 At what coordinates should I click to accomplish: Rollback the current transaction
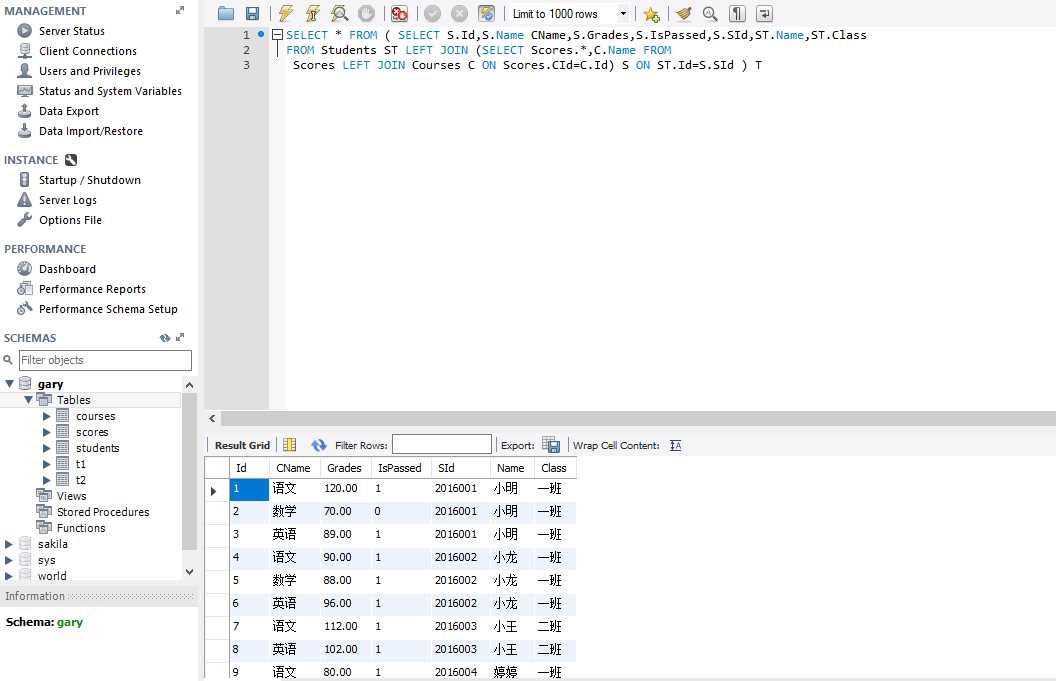[459, 13]
